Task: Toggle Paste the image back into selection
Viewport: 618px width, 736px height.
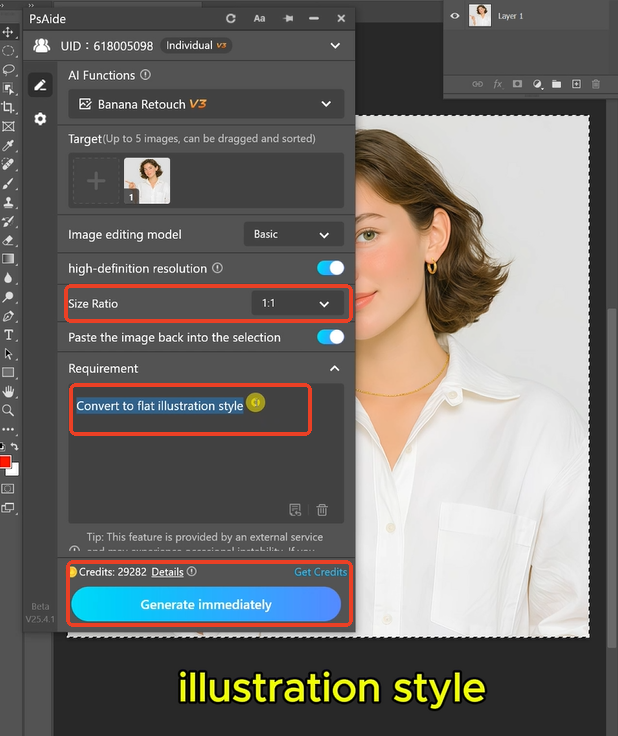Action: coord(330,337)
